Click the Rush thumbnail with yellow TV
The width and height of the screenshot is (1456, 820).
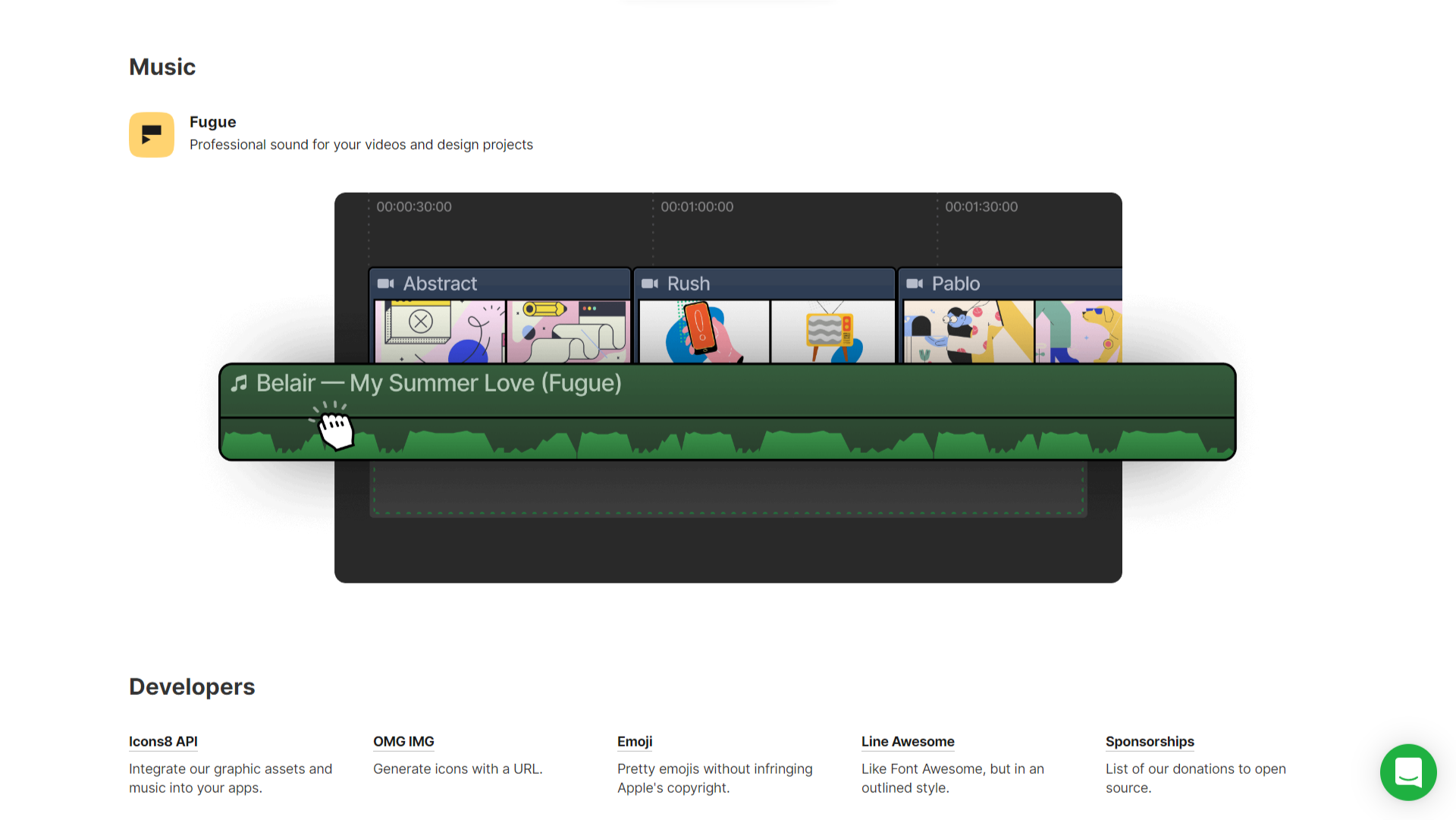click(x=833, y=331)
